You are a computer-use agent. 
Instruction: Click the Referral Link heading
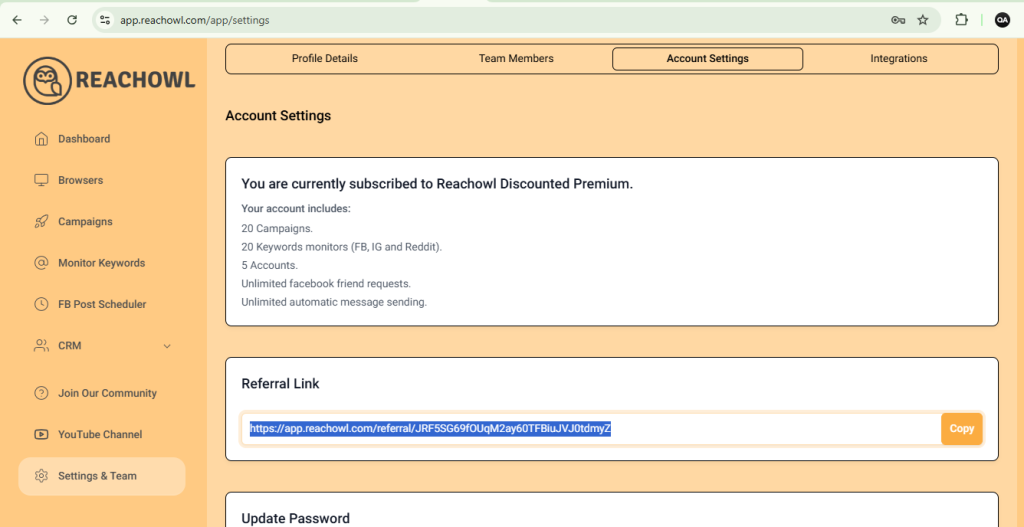click(280, 384)
